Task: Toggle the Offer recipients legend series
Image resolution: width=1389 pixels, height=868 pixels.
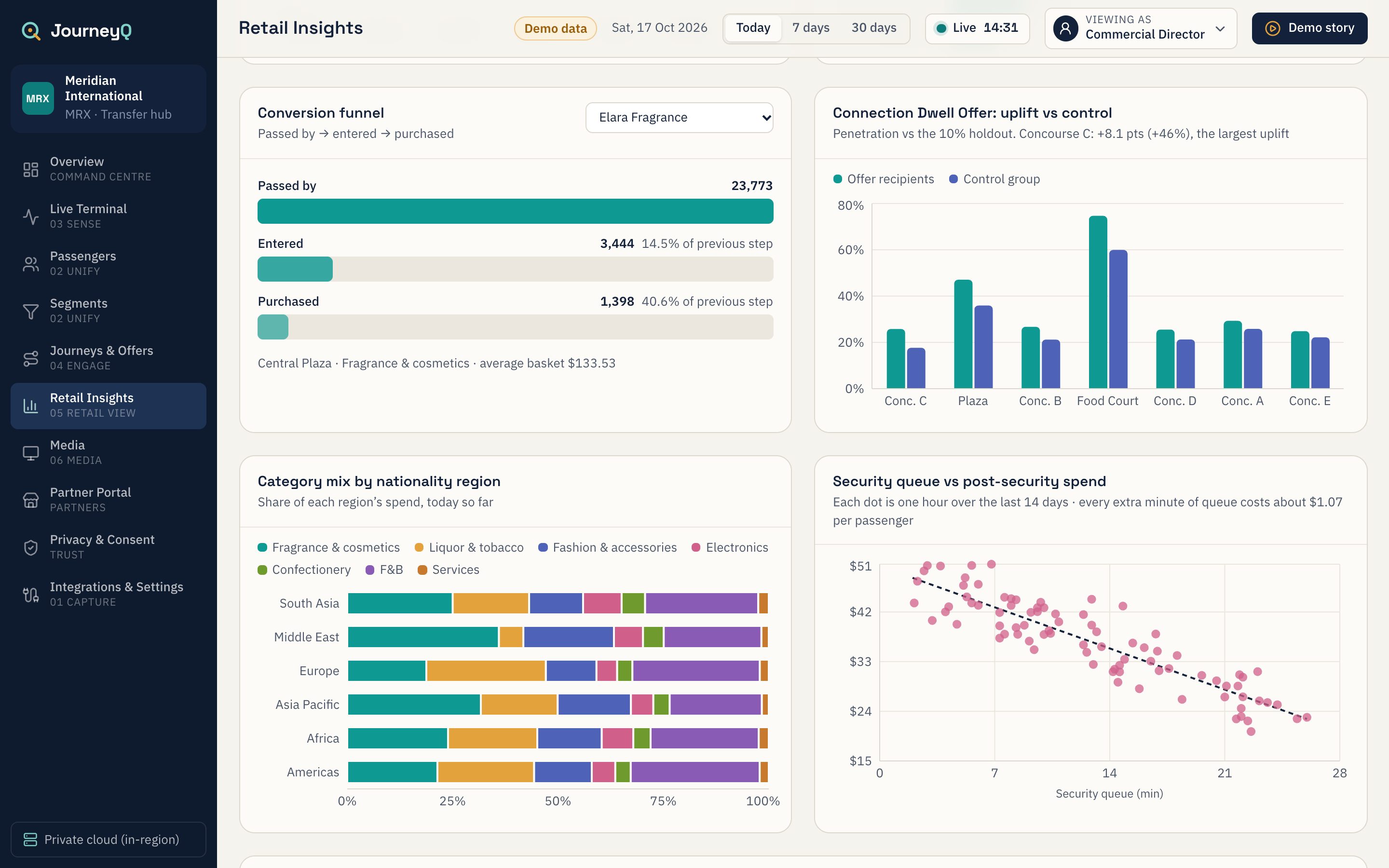Action: click(x=884, y=179)
